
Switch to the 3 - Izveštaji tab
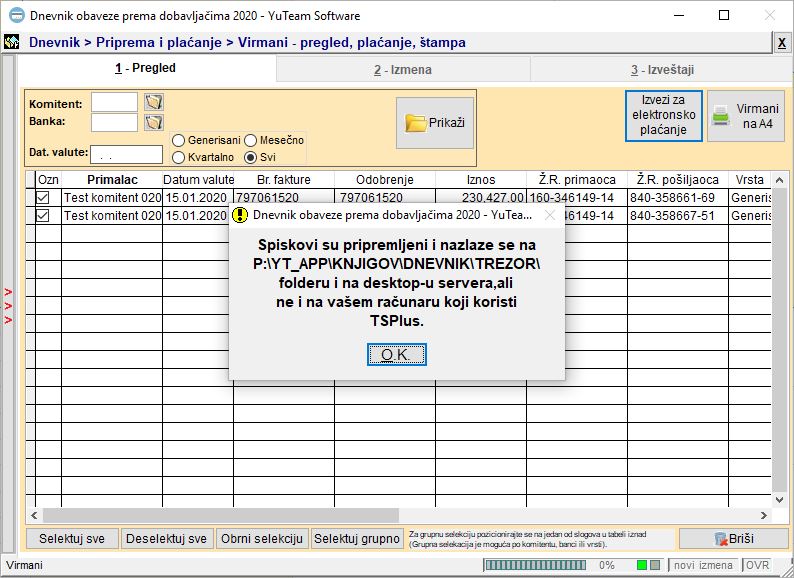click(x=662, y=70)
